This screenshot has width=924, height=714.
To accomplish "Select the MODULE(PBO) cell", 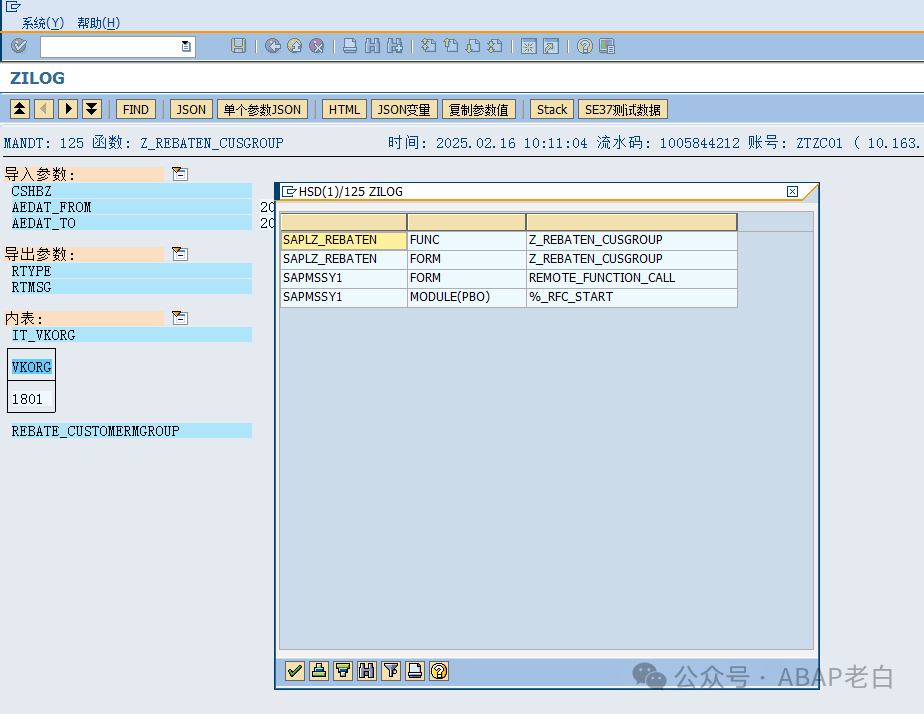I will click(466, 296).
